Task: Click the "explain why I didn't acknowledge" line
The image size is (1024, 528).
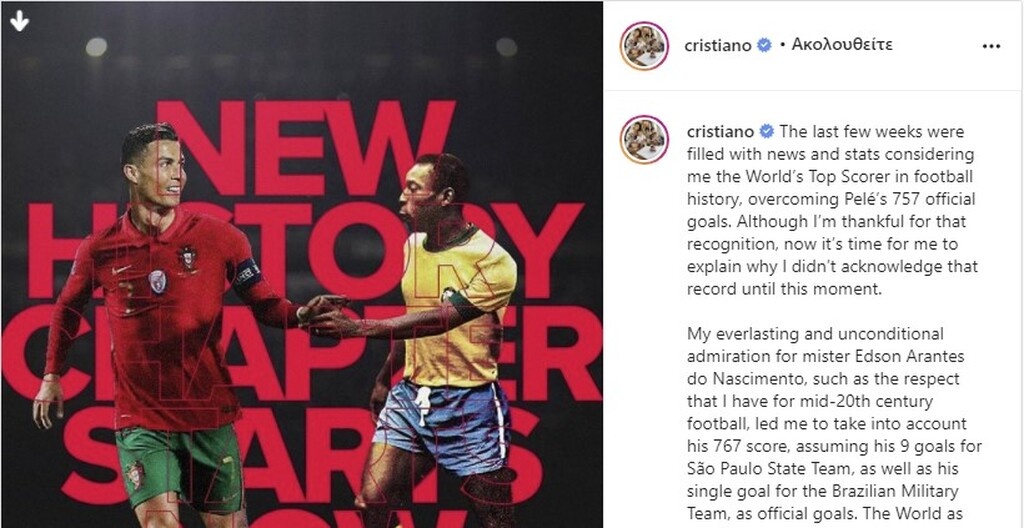Action: 833,267
